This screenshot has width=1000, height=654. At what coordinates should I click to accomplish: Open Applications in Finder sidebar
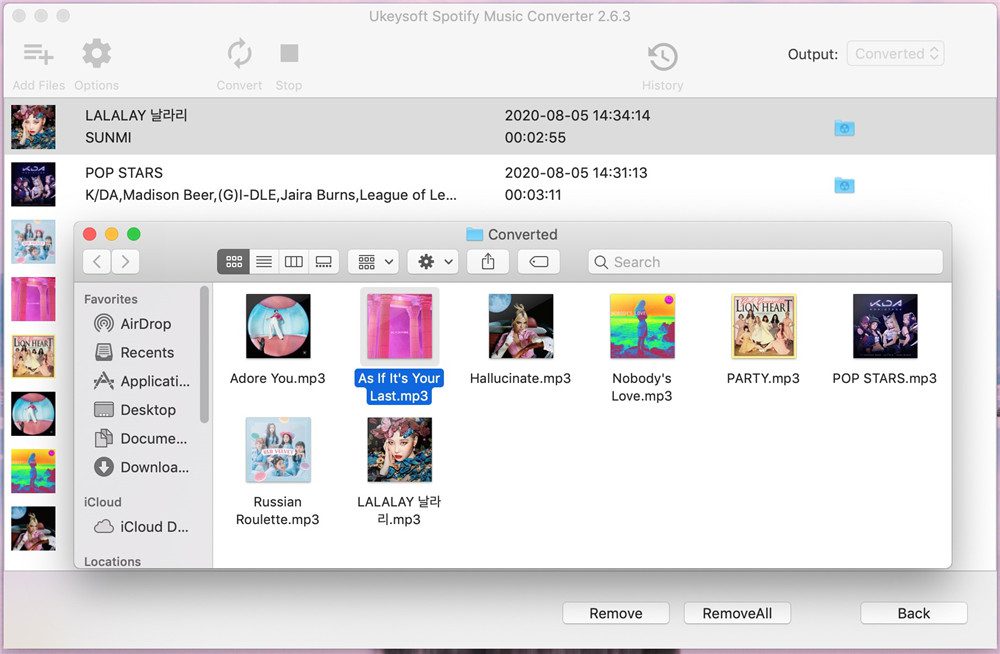(142, 381)
